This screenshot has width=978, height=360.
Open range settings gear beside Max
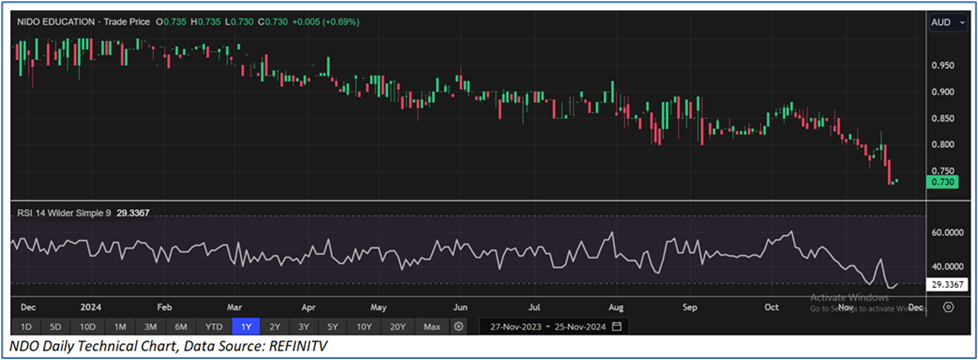(x=458, y=326)
